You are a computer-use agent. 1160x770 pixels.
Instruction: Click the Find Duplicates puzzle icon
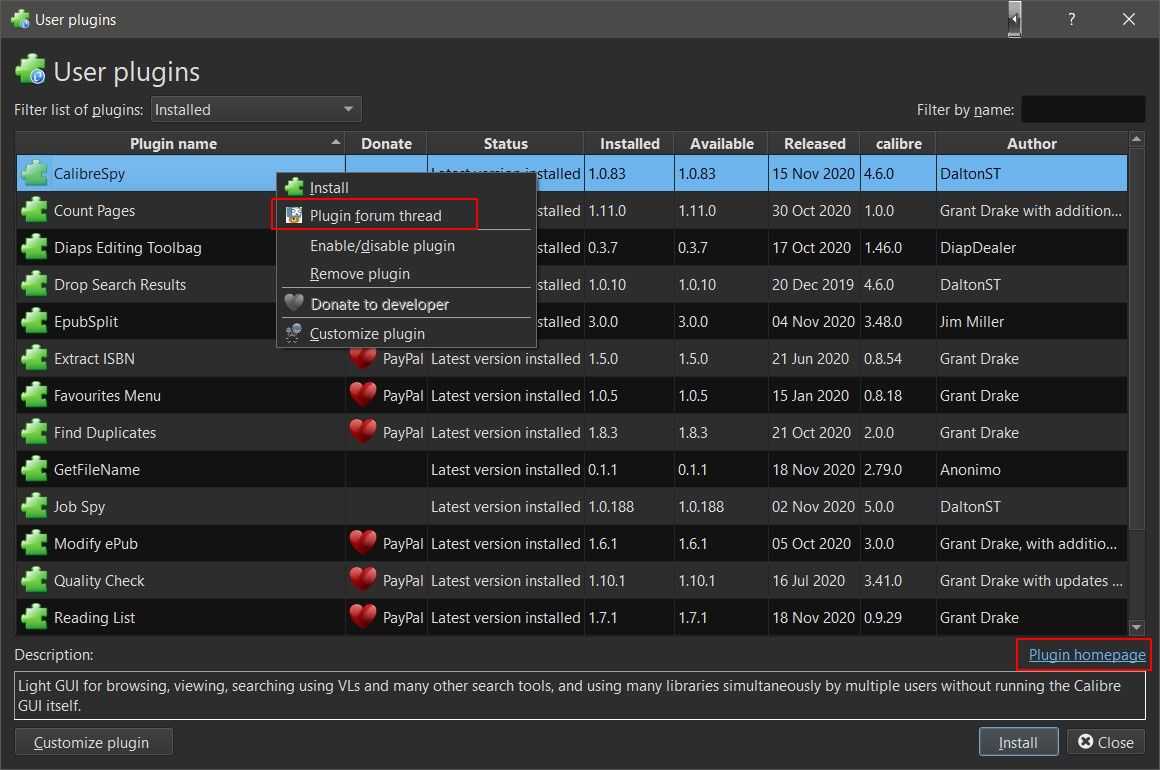(34, 432)
